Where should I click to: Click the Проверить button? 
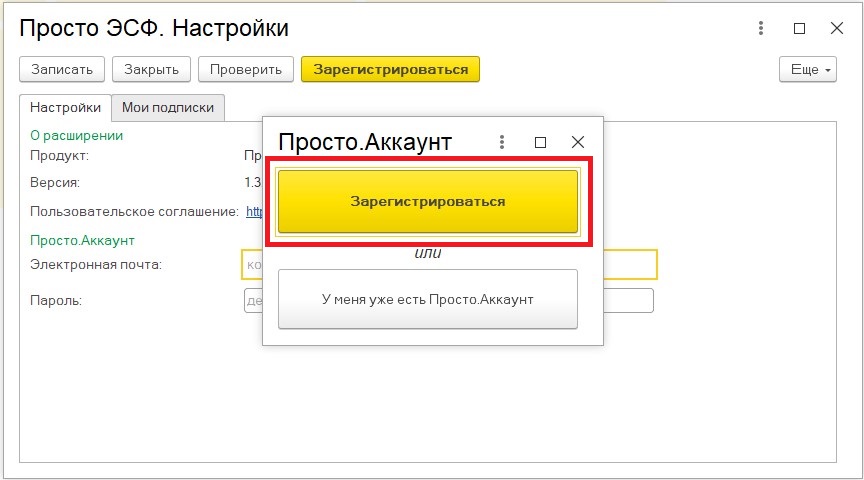(x=246, y=69)
